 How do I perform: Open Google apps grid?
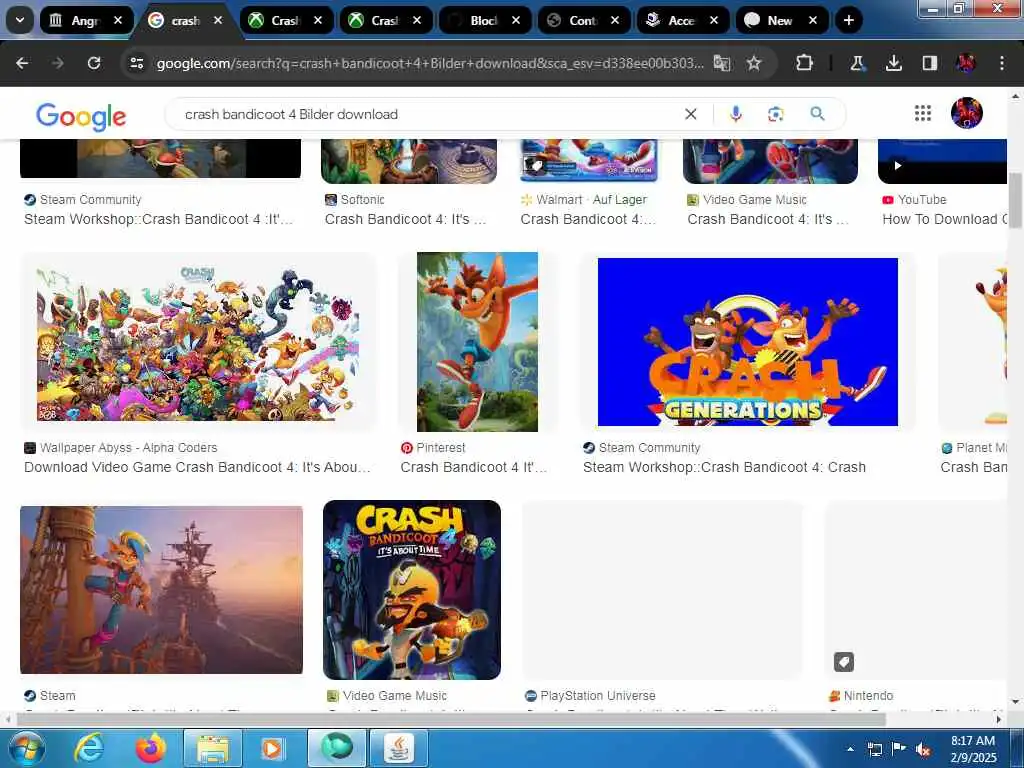[923, 114]
